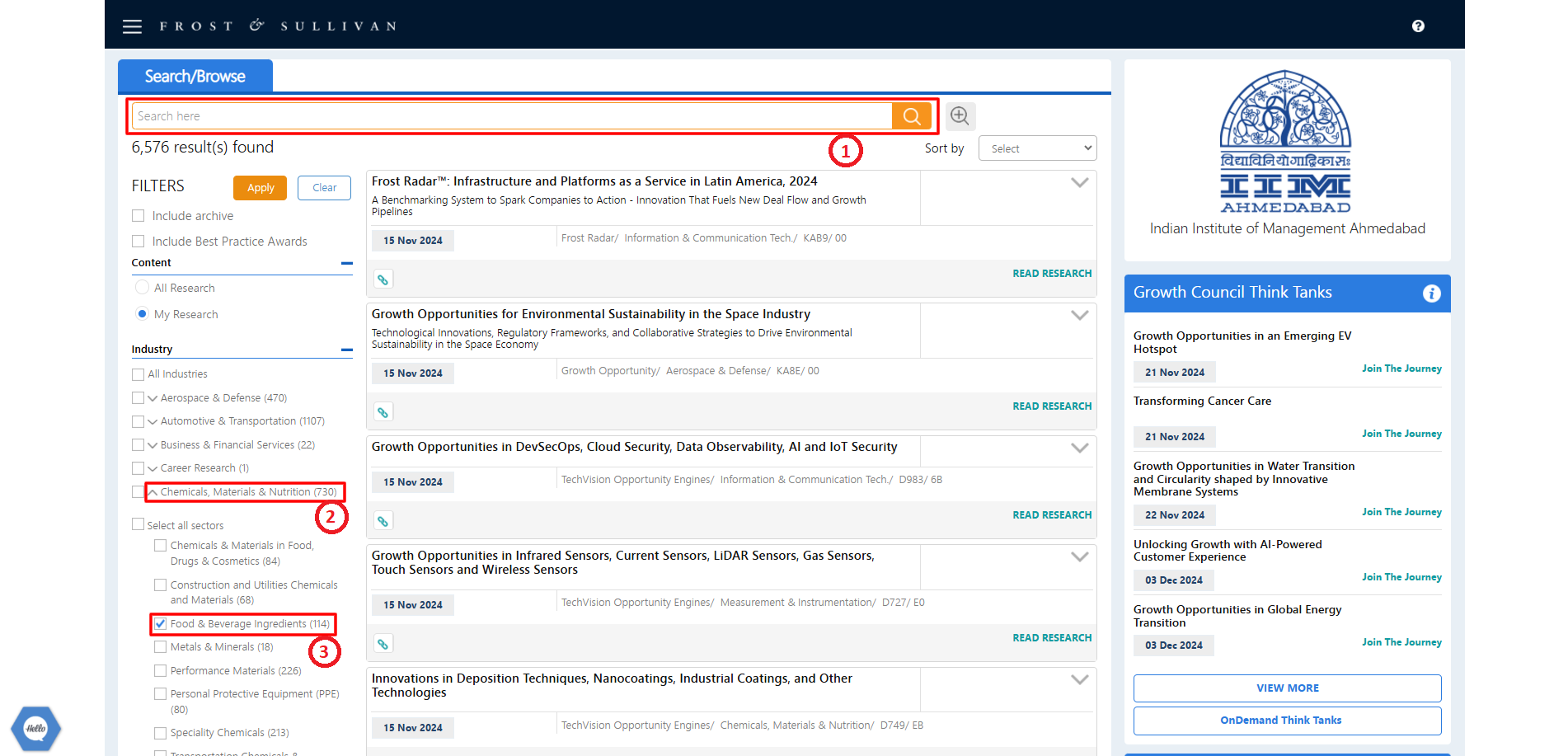Viewport: 1568px width, 756px height.
Task: Open the Sort by Select dropdown
Action: pyautogui.click(x=1037, y=148)
